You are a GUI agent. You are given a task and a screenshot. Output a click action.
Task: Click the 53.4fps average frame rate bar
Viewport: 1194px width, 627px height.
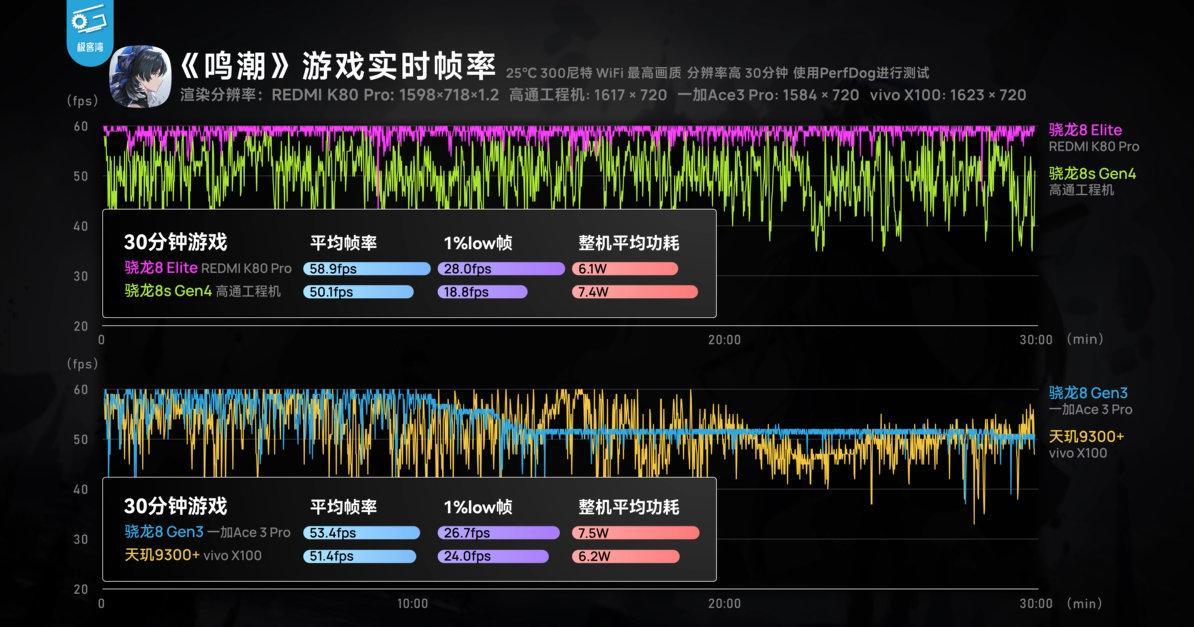[x=362, y=533]
